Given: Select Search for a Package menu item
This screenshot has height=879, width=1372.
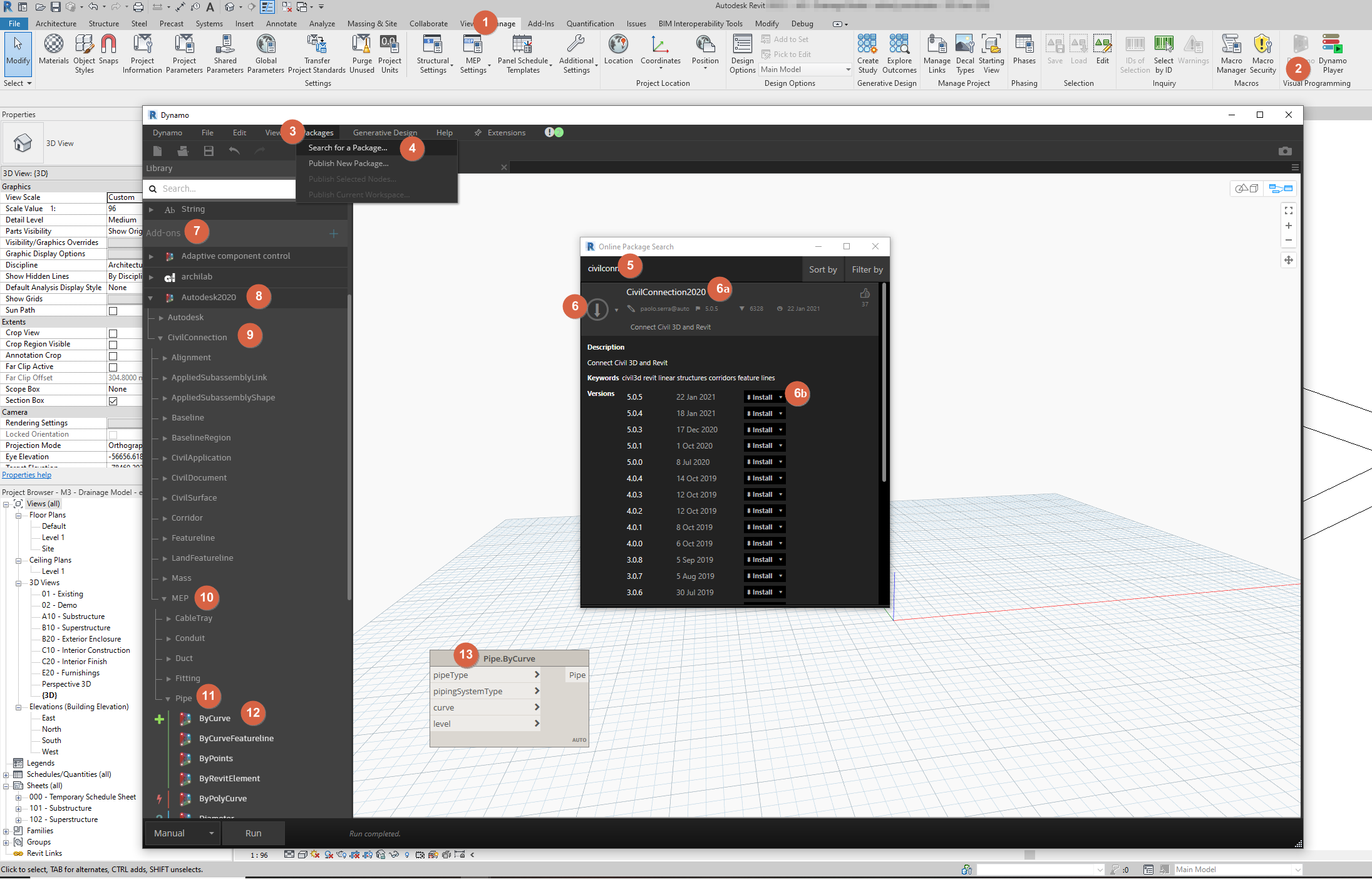Looking at the screenshot, I should pos(348,147).
